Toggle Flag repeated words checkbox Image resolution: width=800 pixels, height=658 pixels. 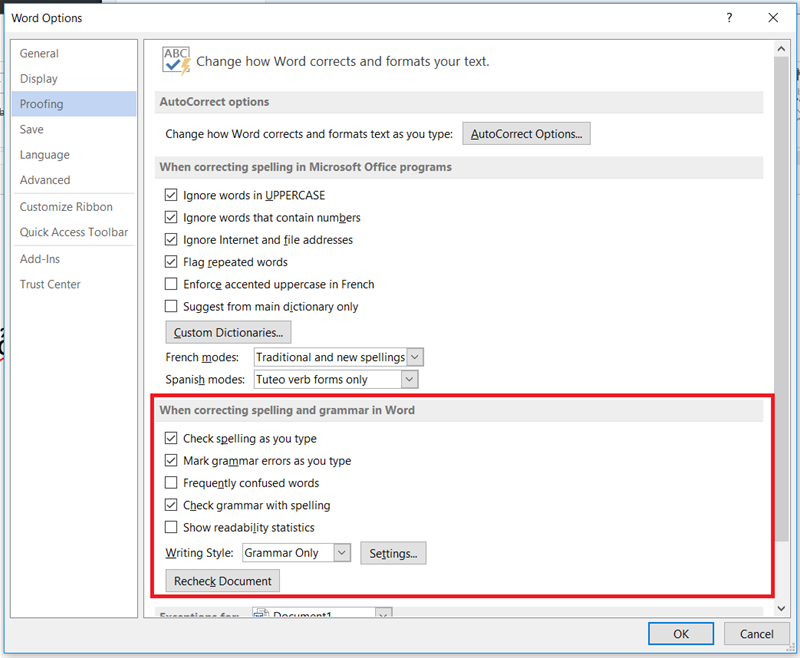click(172, 262)
